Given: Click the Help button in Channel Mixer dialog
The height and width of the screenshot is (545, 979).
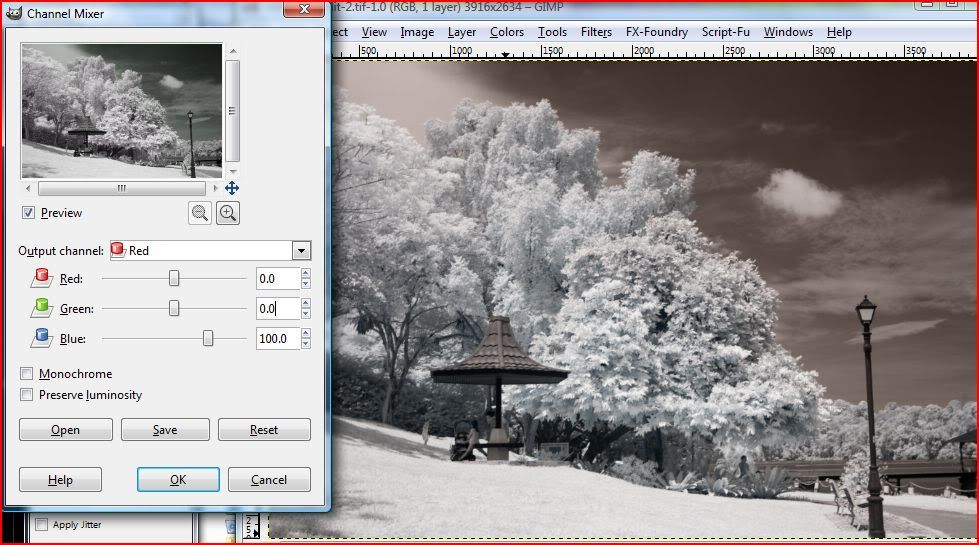Looking at the screenshot, I should (x=60, y=479).
